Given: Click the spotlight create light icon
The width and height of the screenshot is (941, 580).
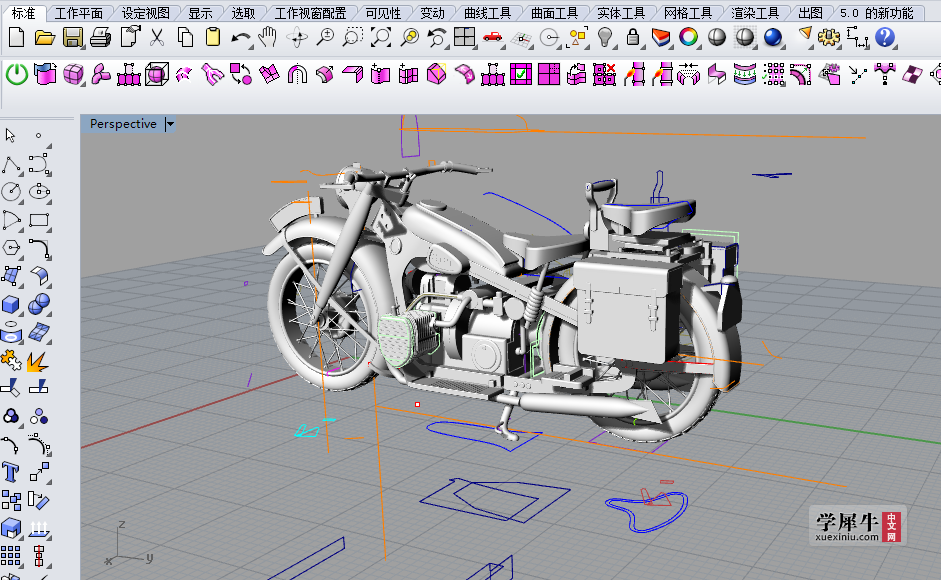Looking at the screenshot, I should coord(805,36).
